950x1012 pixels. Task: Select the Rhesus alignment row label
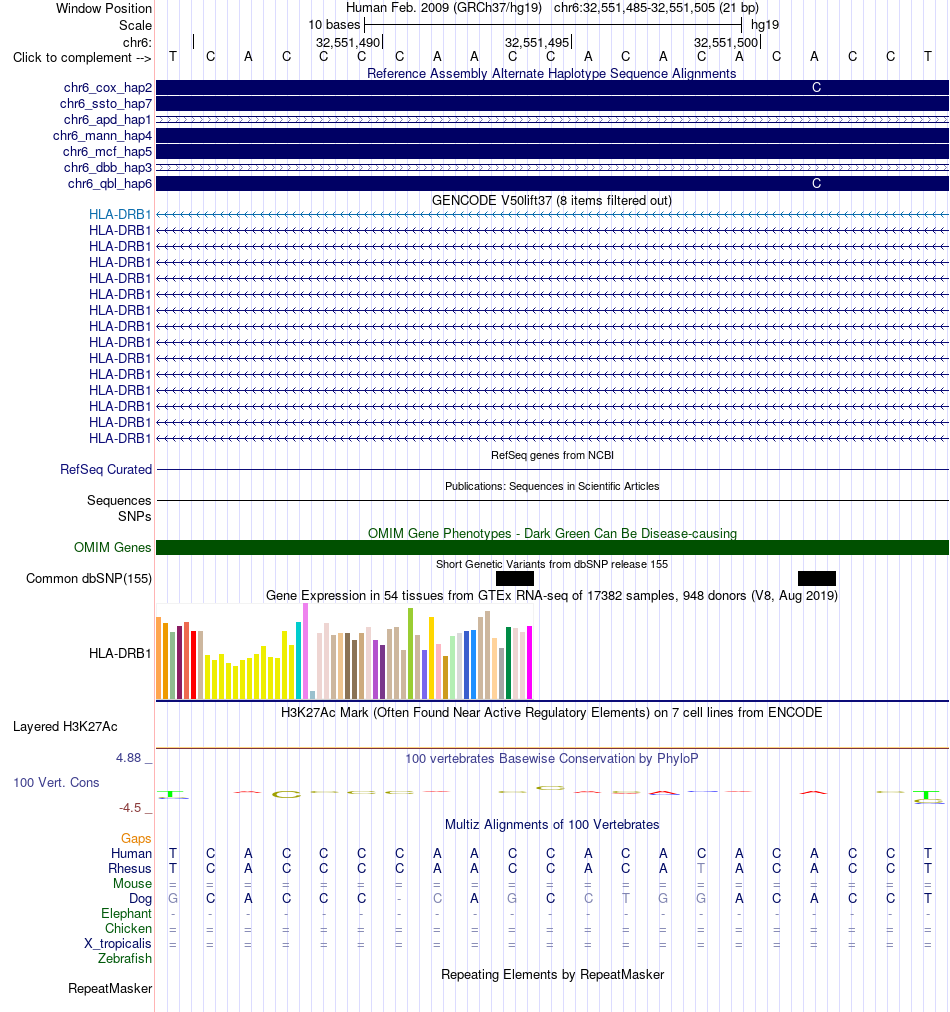click(130, 869)
